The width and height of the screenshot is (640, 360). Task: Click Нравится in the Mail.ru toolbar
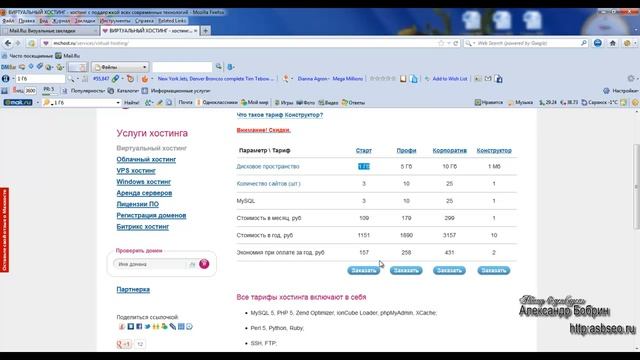coord(489,102)
